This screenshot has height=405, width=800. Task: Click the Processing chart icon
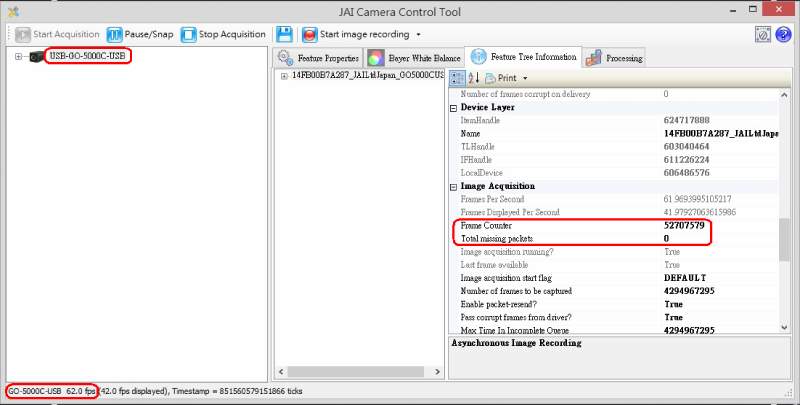[594, 58]
